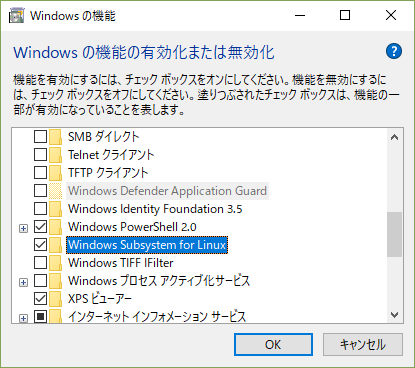The width and height of the screenshot is (415, 368).
Task: Expand インターネット インフォメーション サービス node
Action: pos(23,318)
